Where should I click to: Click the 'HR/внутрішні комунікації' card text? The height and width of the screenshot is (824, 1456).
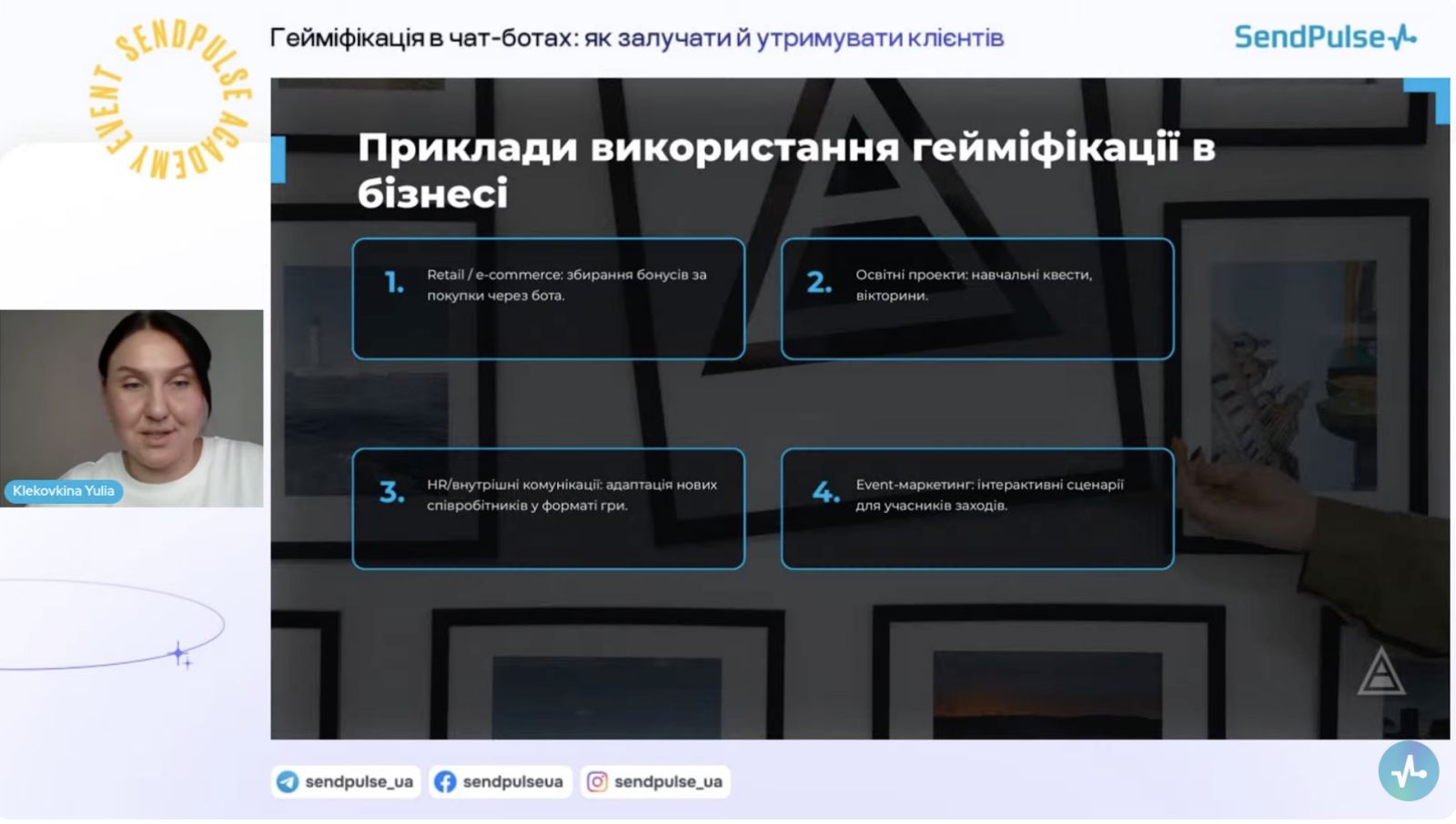coord(571,495)
